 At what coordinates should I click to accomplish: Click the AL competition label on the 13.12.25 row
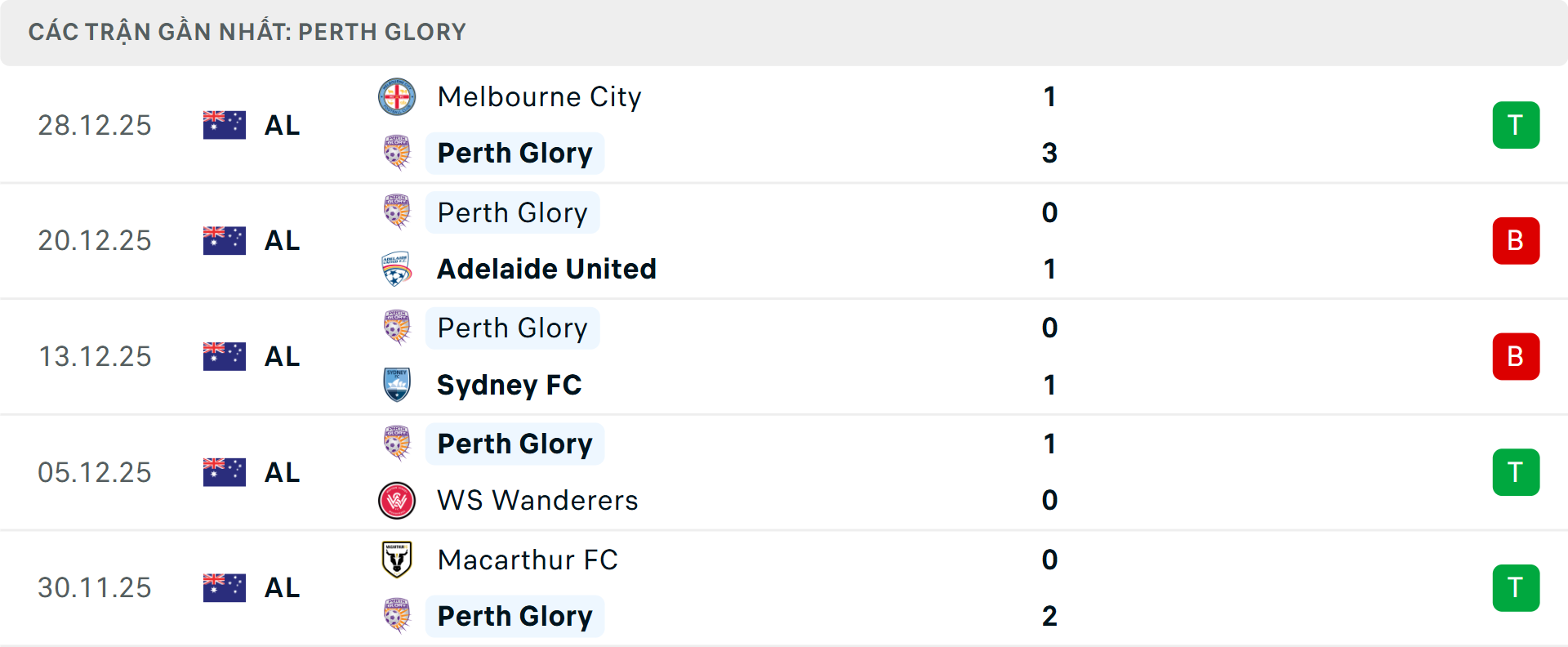click(x=282, y=356)
